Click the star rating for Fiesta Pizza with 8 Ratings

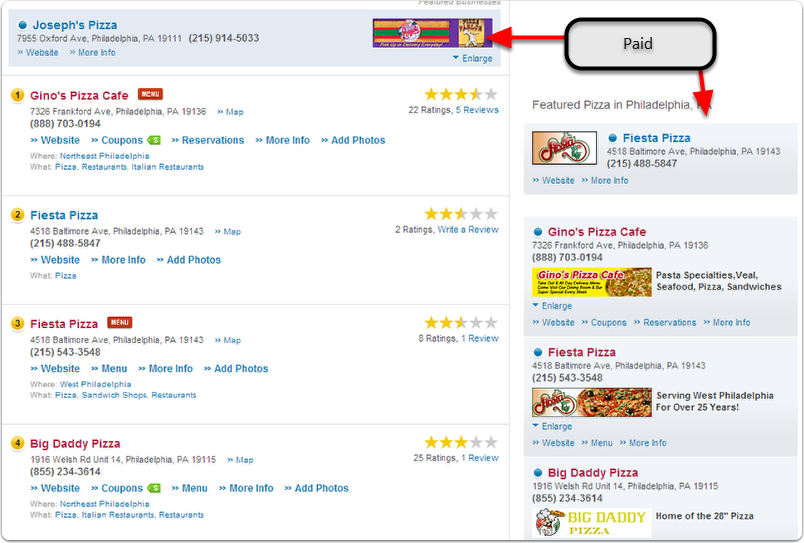(x=460, y=323)
